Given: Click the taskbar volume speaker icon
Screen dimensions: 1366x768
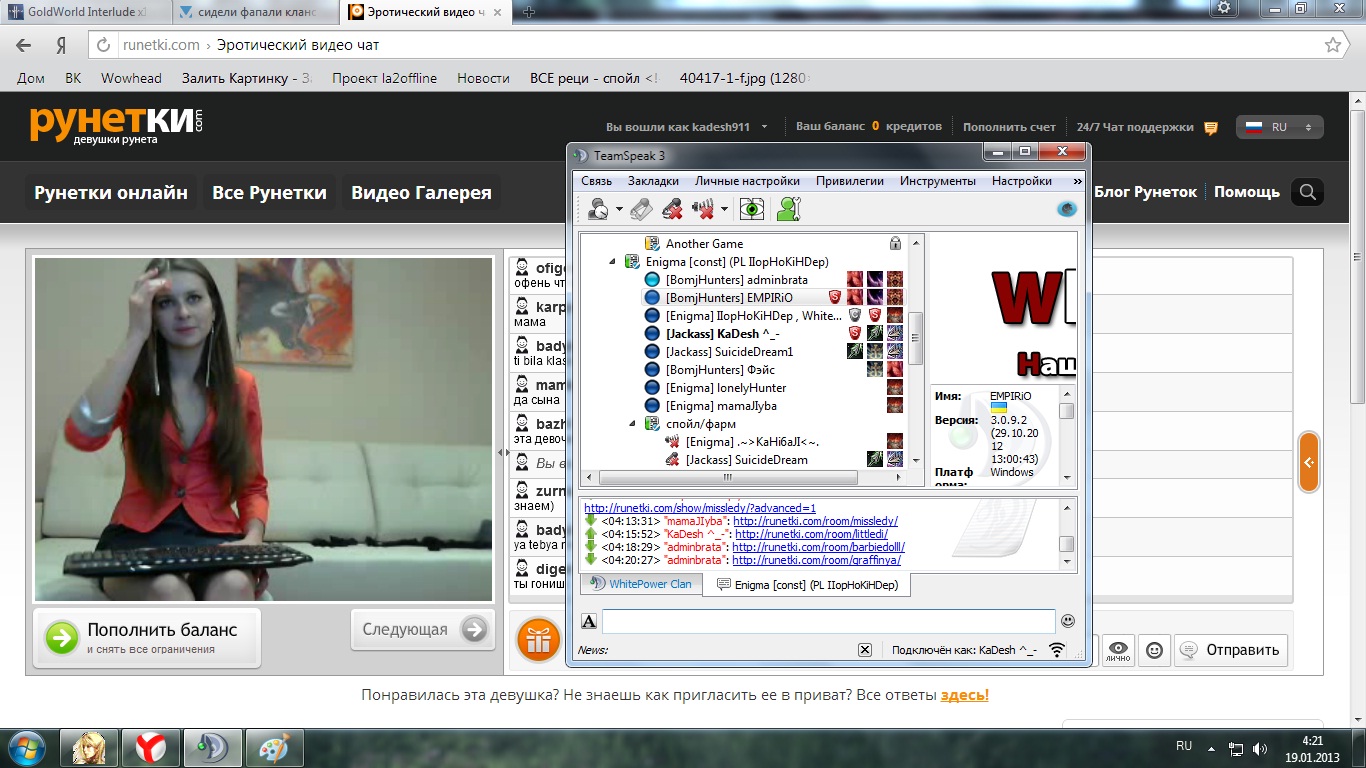Looking at the screenshot, I should [x=1260, y=747].
